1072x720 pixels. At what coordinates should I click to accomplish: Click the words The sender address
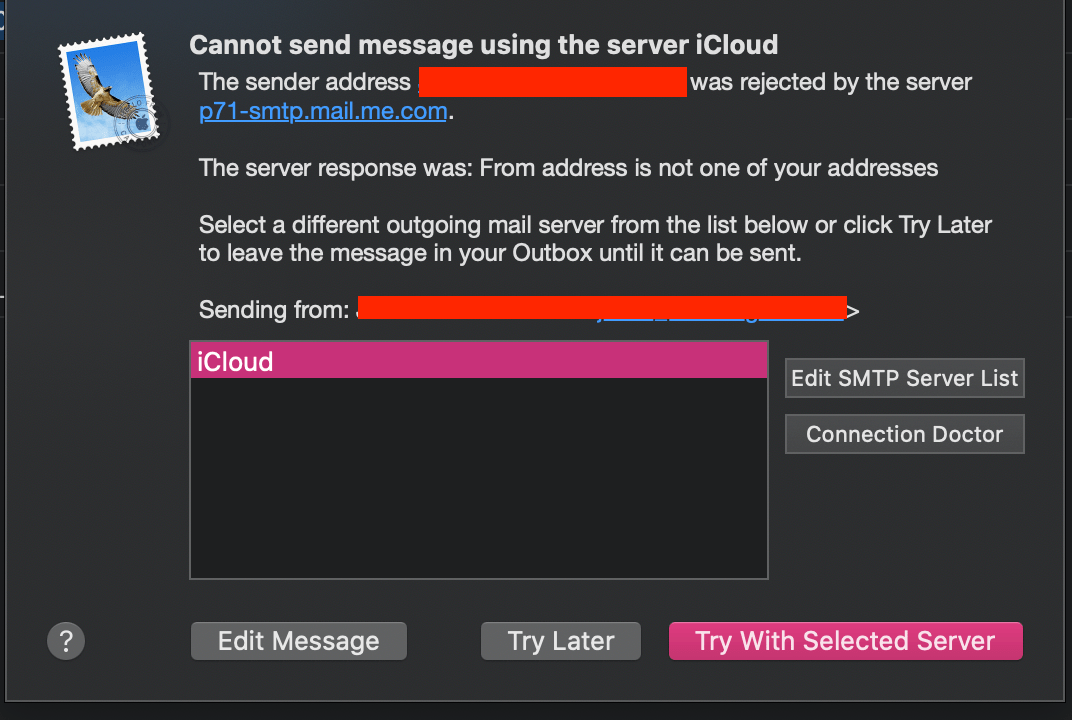coord(305,82)
